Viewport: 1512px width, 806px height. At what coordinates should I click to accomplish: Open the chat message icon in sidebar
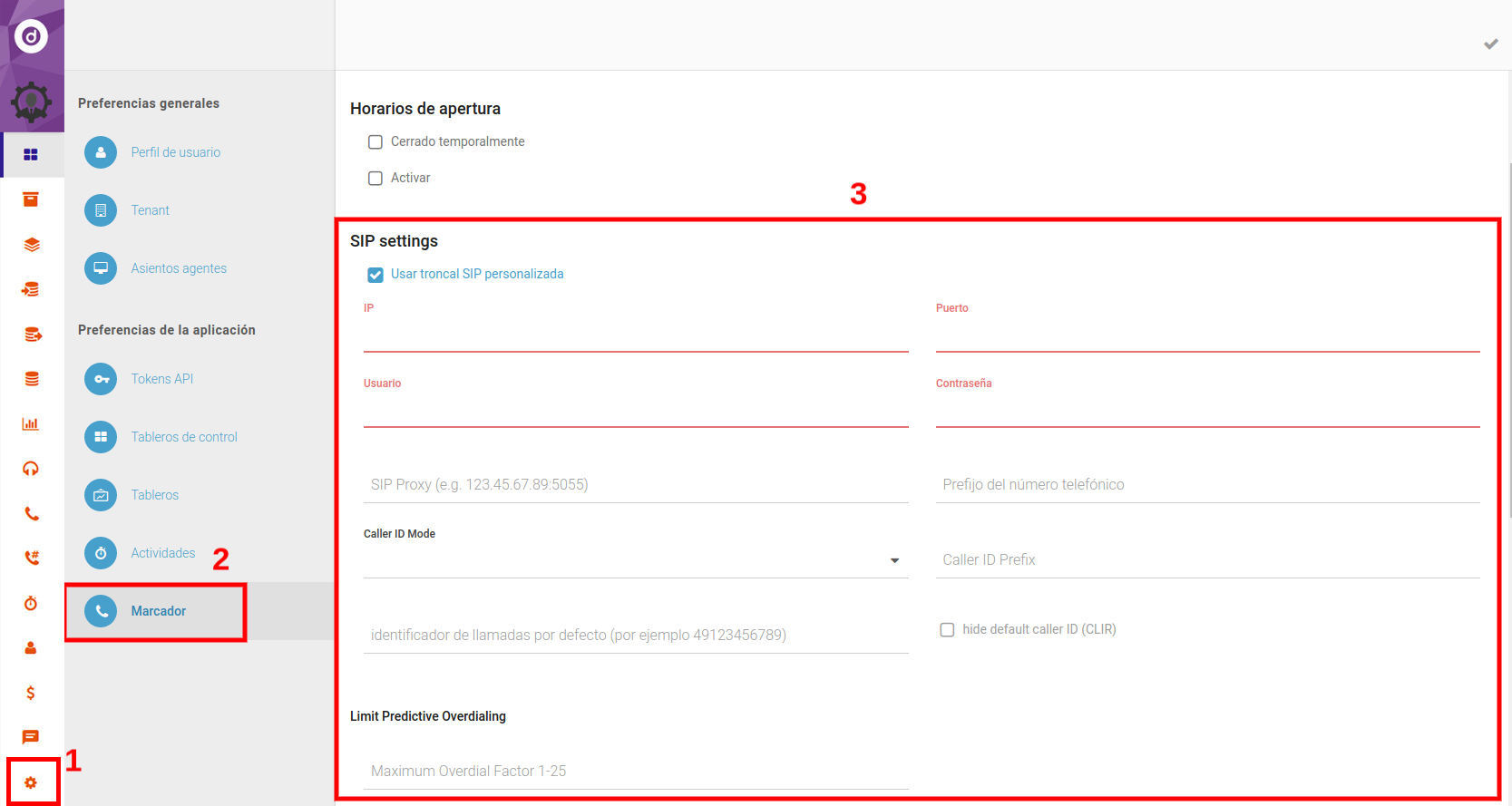tap(31, 737)
